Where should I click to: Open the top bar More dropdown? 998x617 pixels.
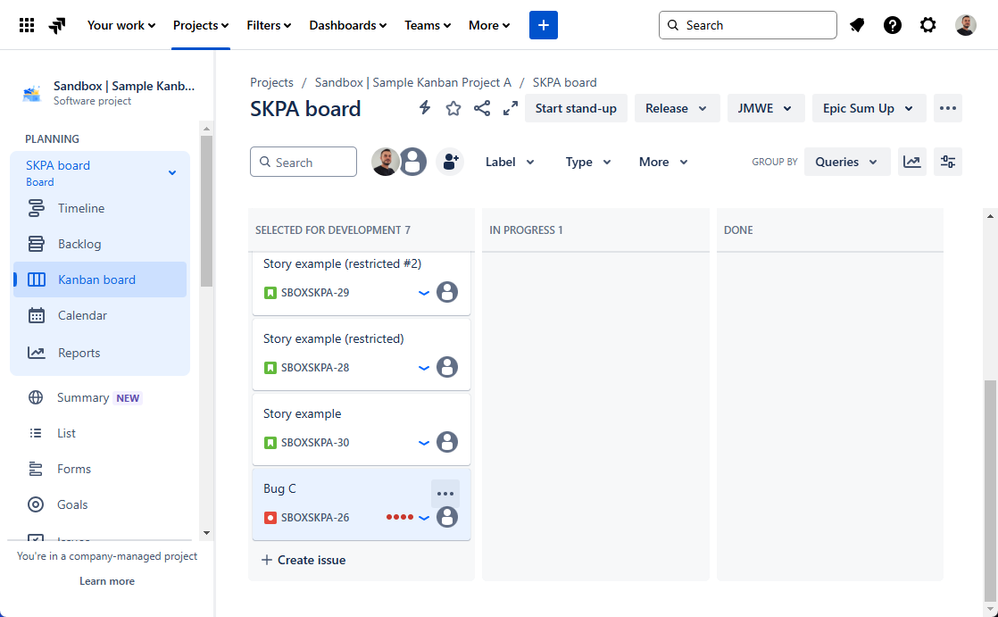(489, 25)
